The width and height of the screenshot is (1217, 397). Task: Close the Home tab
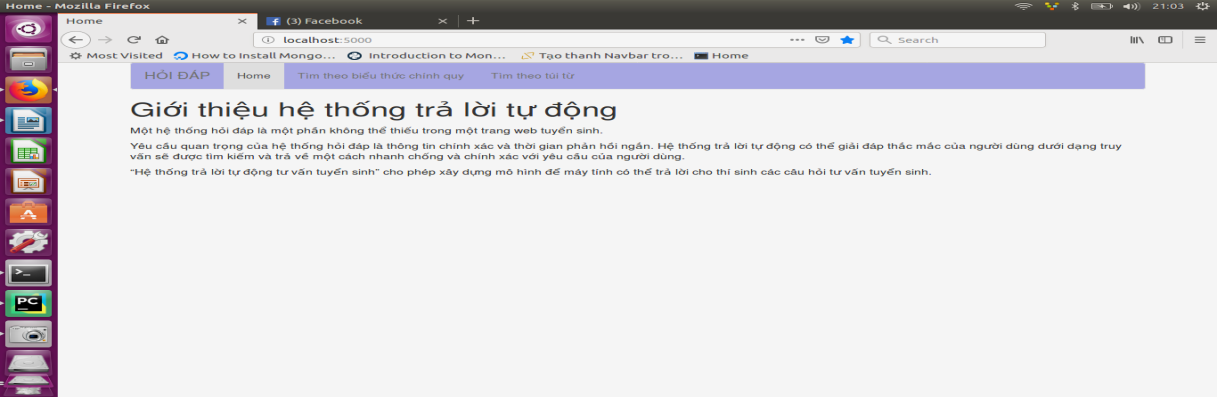click(x=242, y=20)
